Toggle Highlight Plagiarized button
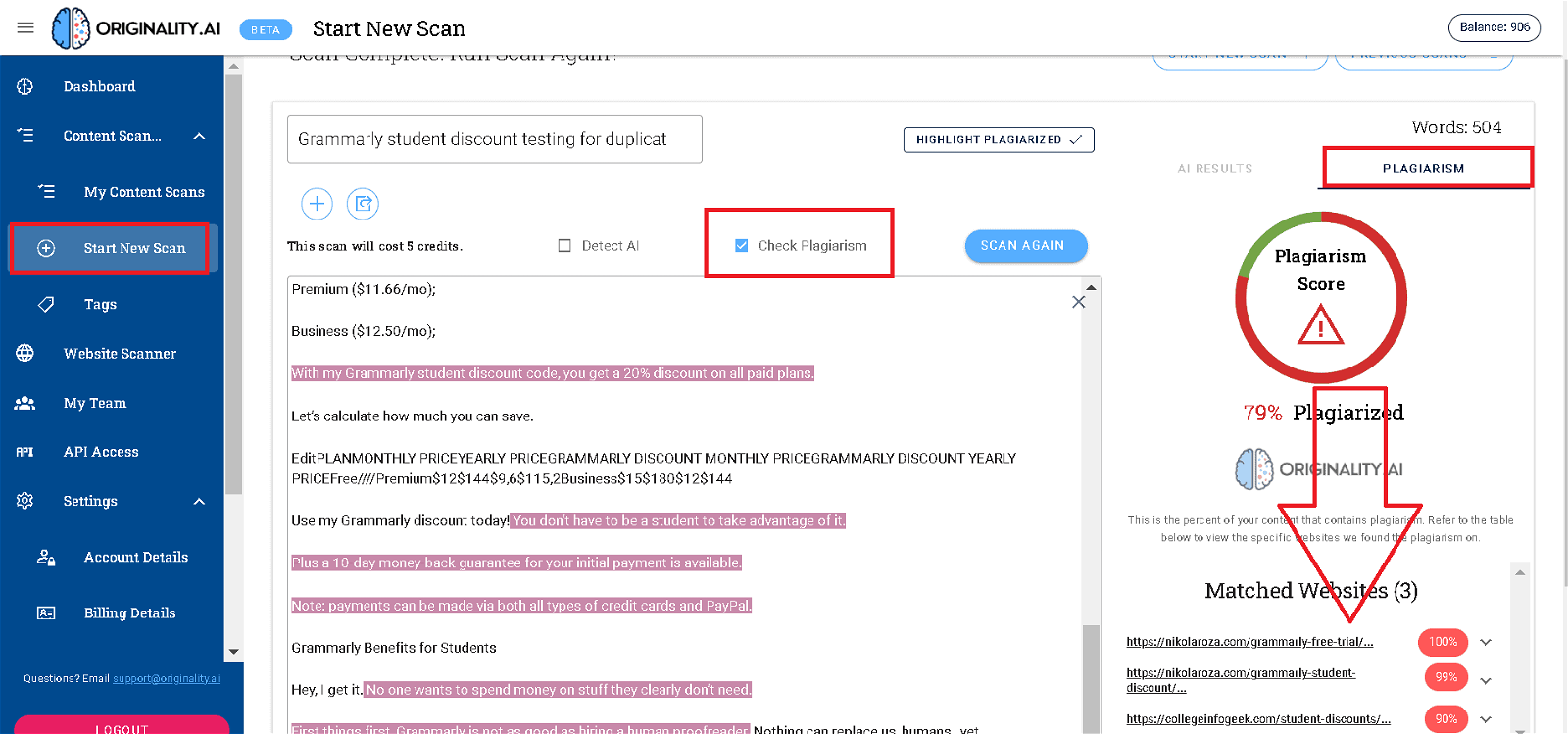The width and height of the screenshot is (1568, 734). pos(999,140)
